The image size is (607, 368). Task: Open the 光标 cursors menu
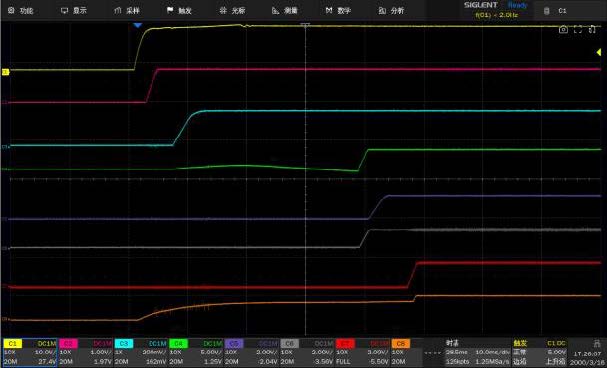(232, 10)
